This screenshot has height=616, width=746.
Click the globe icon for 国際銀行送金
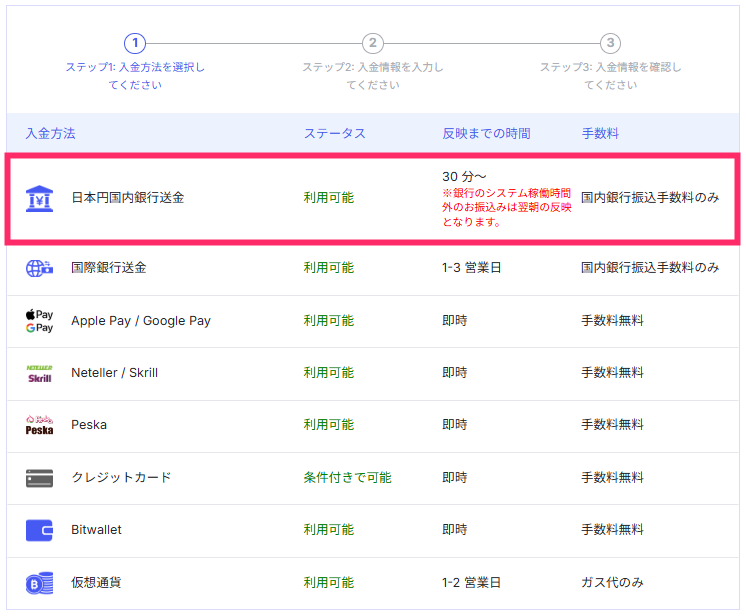tap(39, 268)
